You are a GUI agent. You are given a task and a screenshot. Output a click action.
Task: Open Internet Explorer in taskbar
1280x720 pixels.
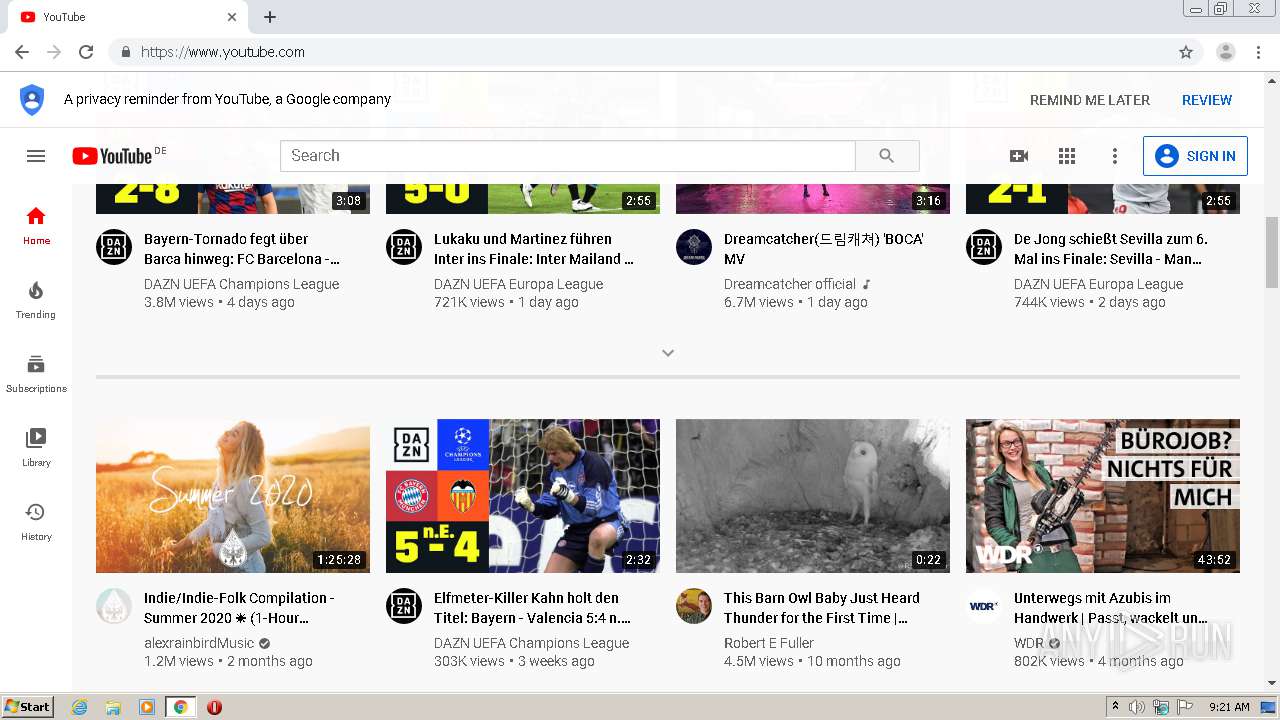[x=79, y=707]
